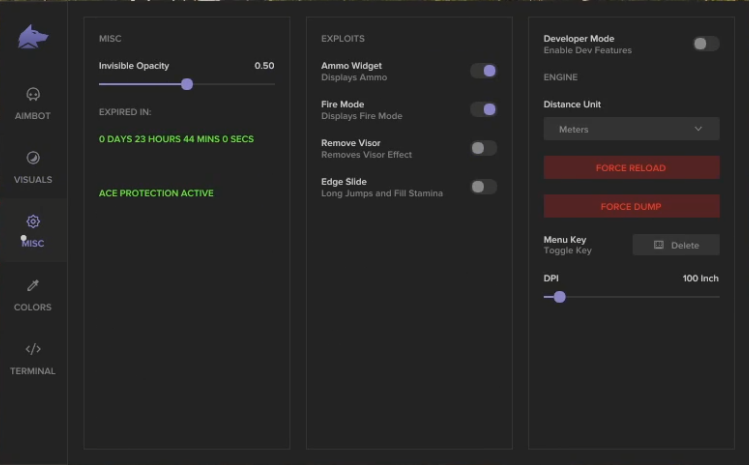Click the DPI slider handle
This screenshot has height=465, width=749.
point(559,297)
